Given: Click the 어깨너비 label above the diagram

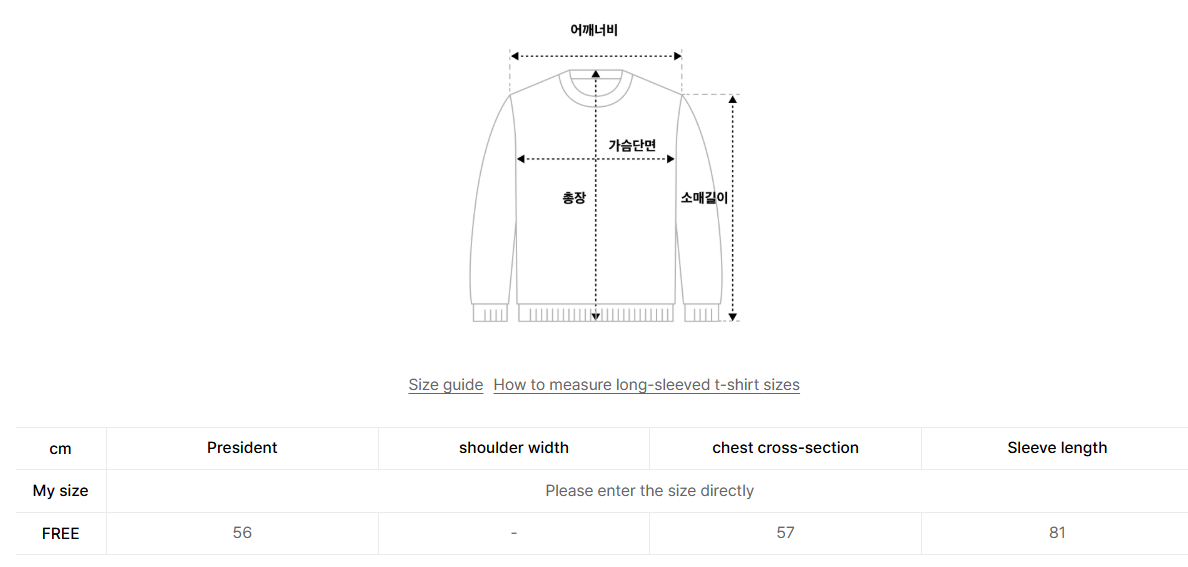Looking at the screenshot, I should (x=594, y=31).
